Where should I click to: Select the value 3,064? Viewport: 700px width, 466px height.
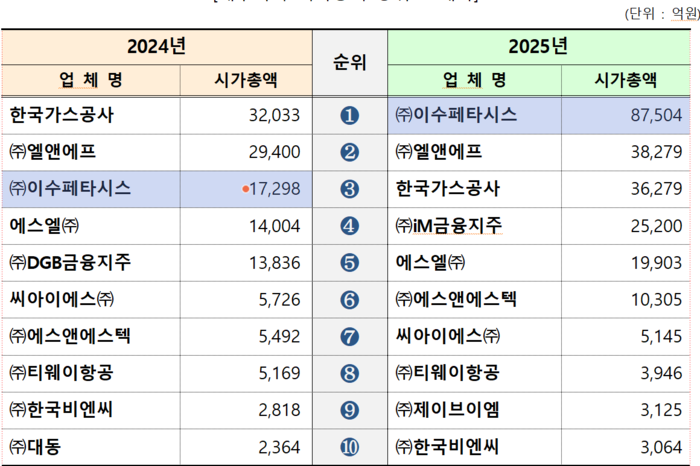[661, 447]
